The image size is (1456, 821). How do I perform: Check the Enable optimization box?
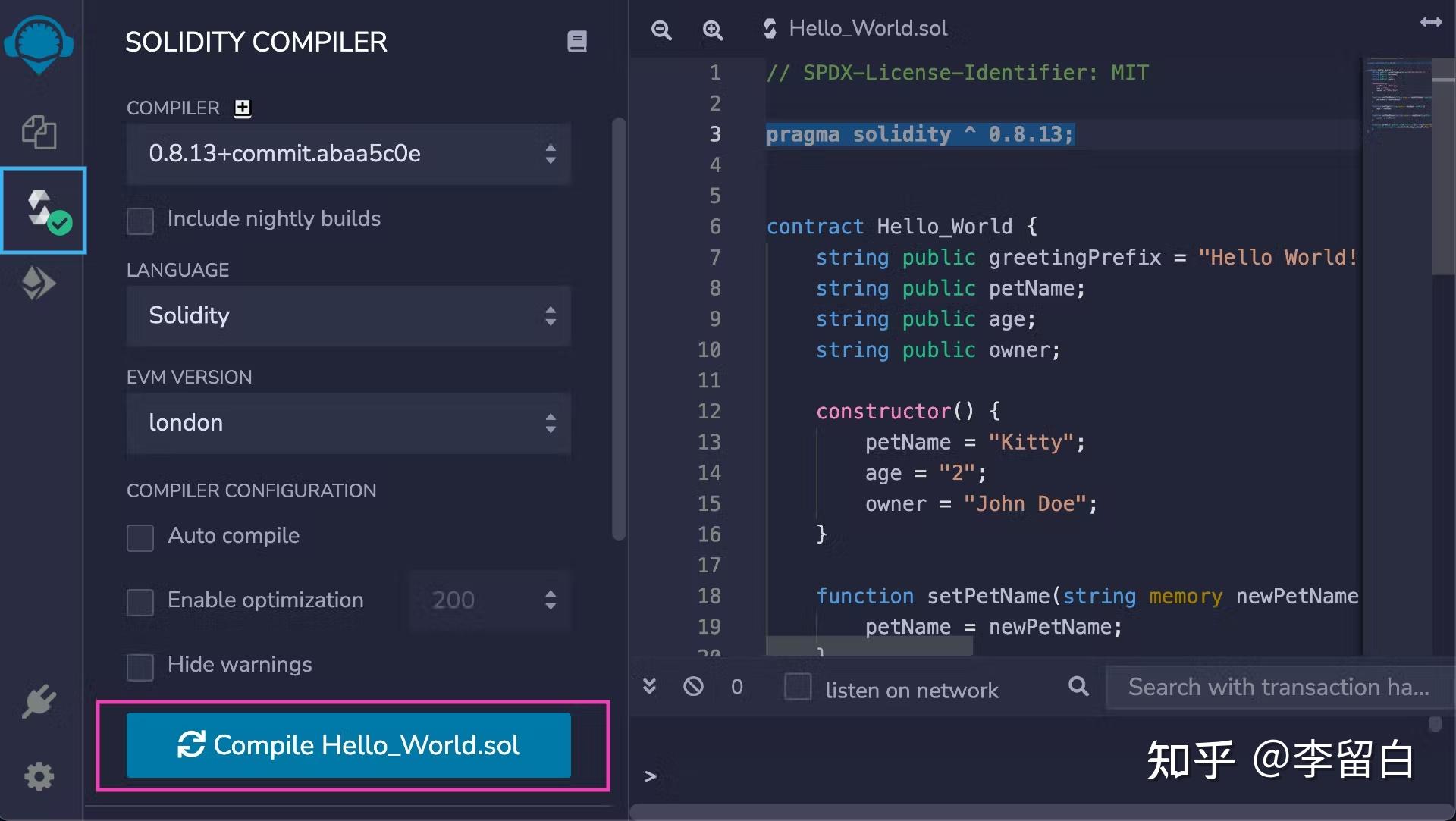(140, 602)
